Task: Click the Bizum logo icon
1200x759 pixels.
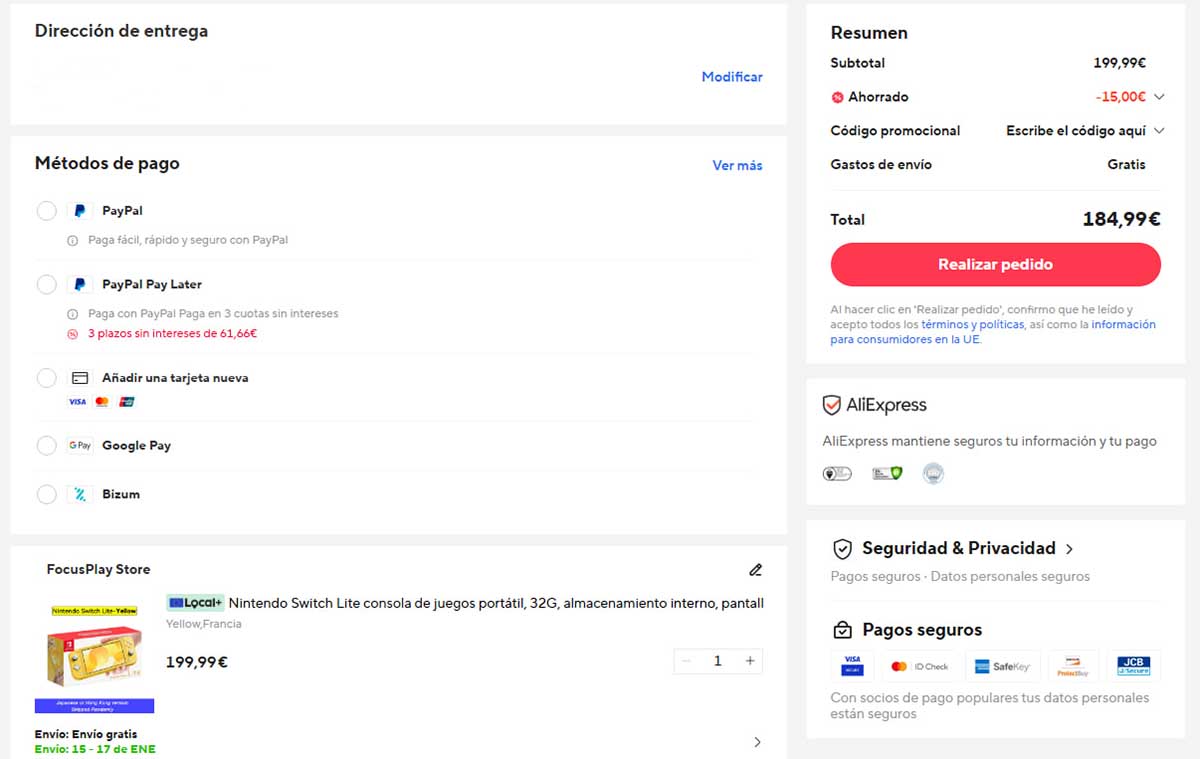Action: [80, 494]
